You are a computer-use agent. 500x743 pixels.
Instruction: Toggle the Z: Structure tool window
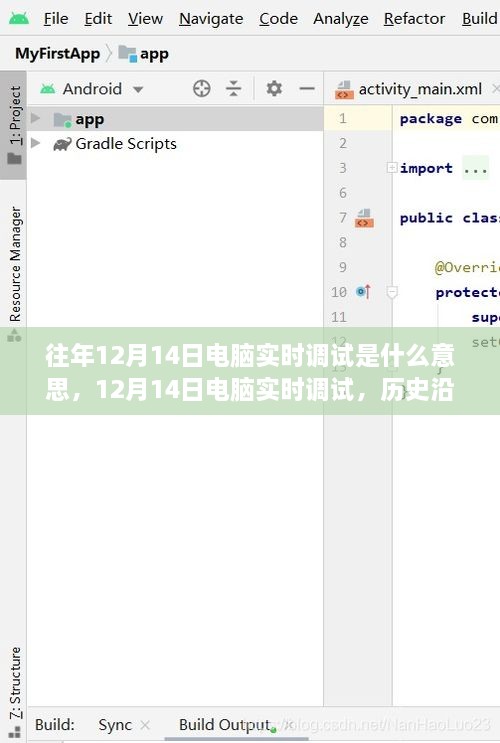coord(15,689)
